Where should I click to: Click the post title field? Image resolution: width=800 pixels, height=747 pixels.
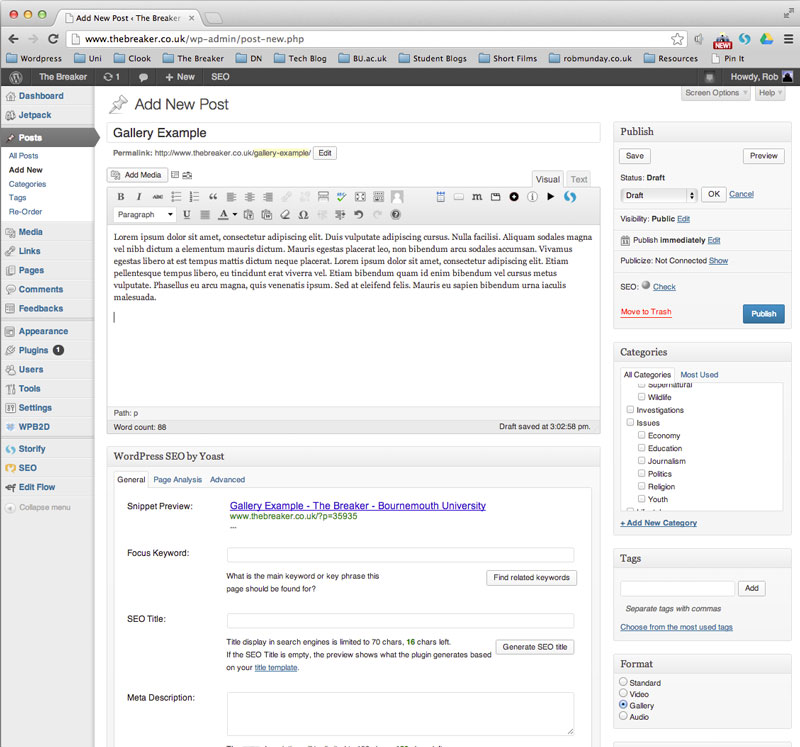[x=353, y=133]
